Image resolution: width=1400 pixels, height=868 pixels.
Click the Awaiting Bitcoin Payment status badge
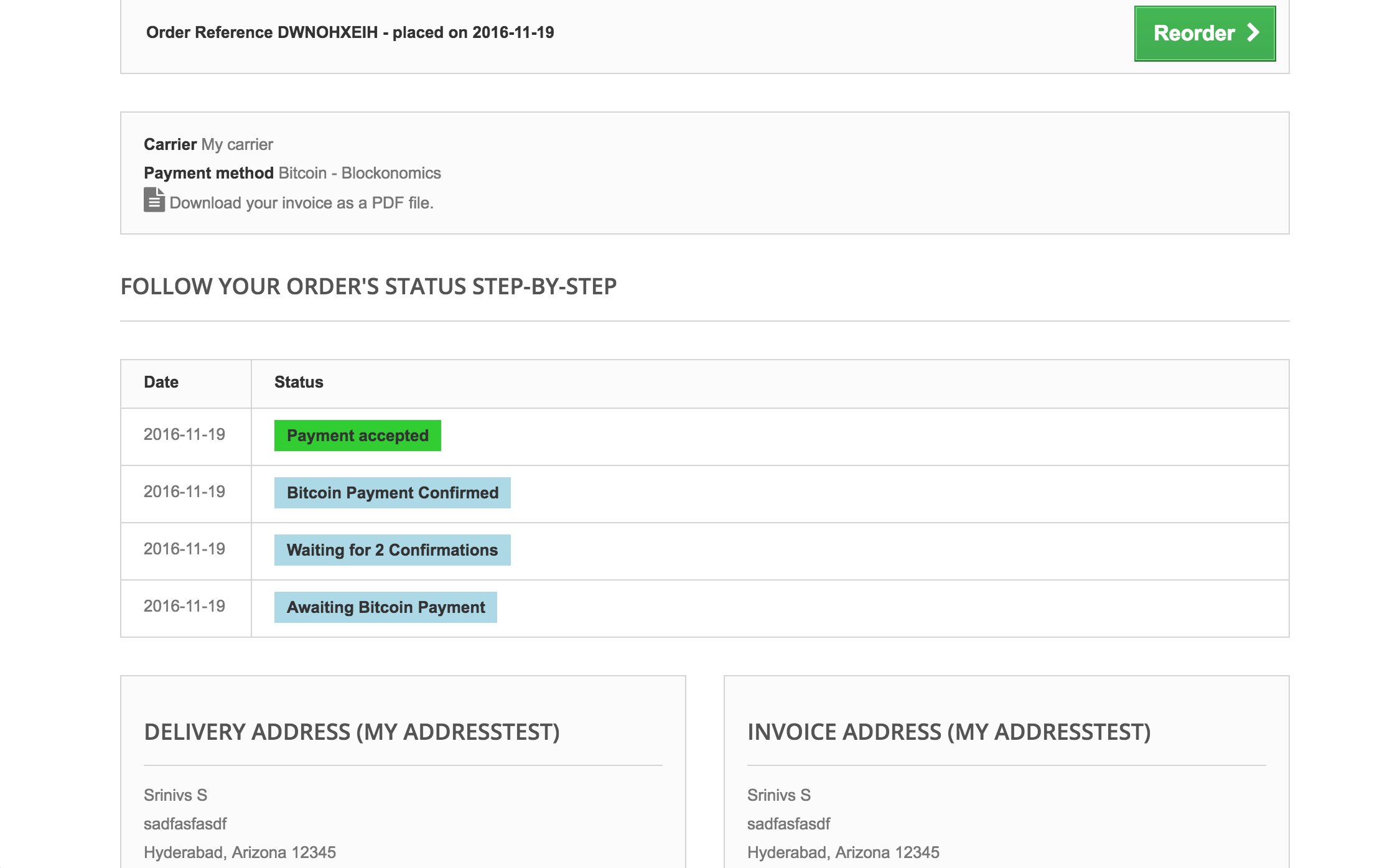(385, 607)
